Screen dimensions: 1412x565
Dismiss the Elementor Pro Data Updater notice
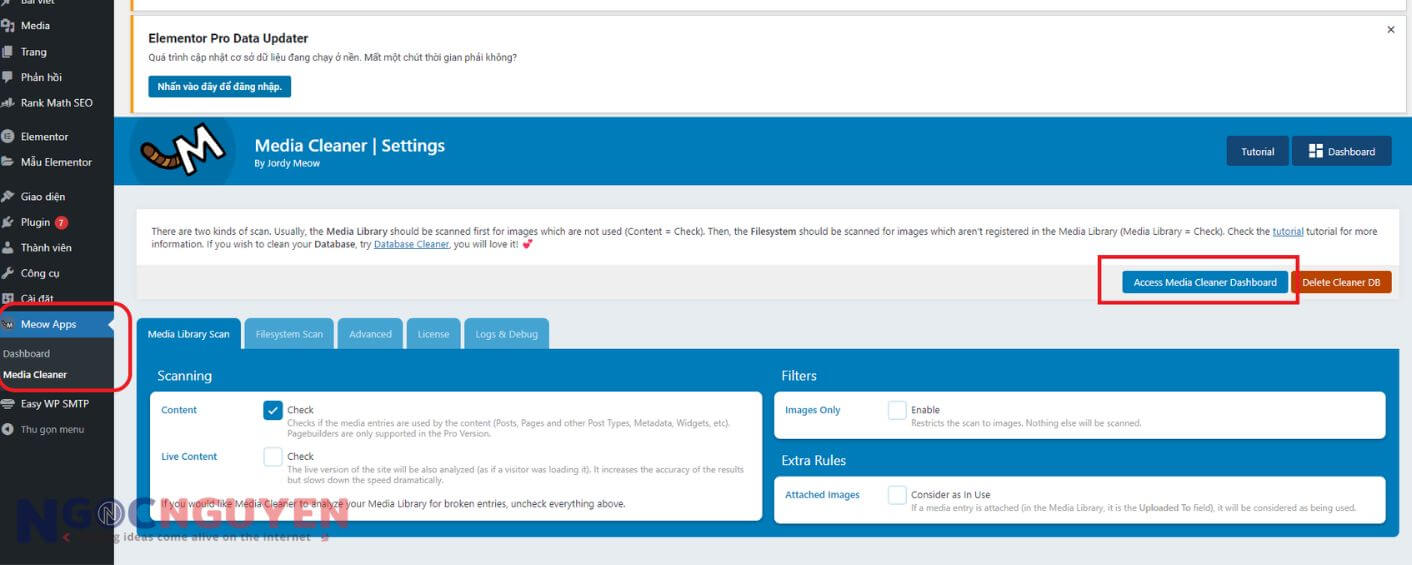1390,30
